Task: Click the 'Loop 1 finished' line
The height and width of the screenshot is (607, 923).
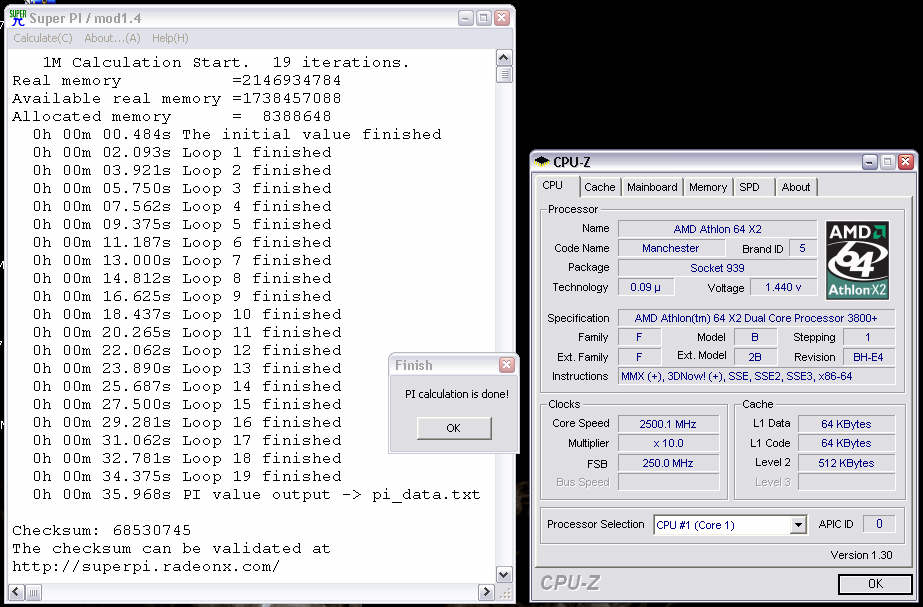Action: [182, 152]
